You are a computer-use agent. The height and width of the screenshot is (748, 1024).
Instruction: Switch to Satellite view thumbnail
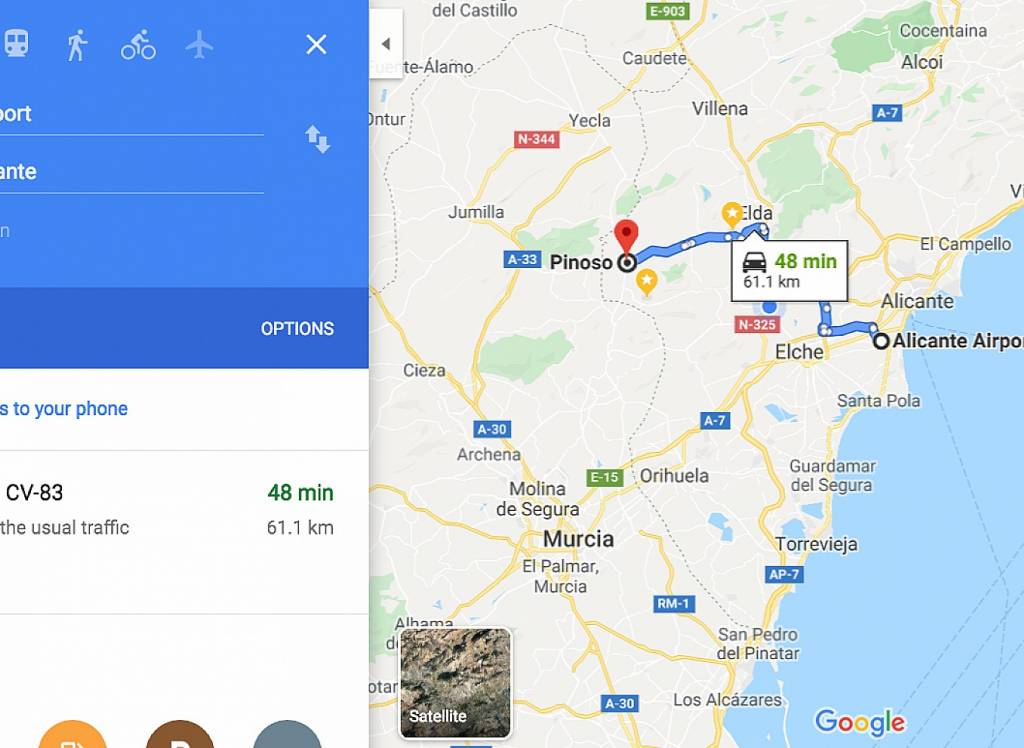[455, 683]
